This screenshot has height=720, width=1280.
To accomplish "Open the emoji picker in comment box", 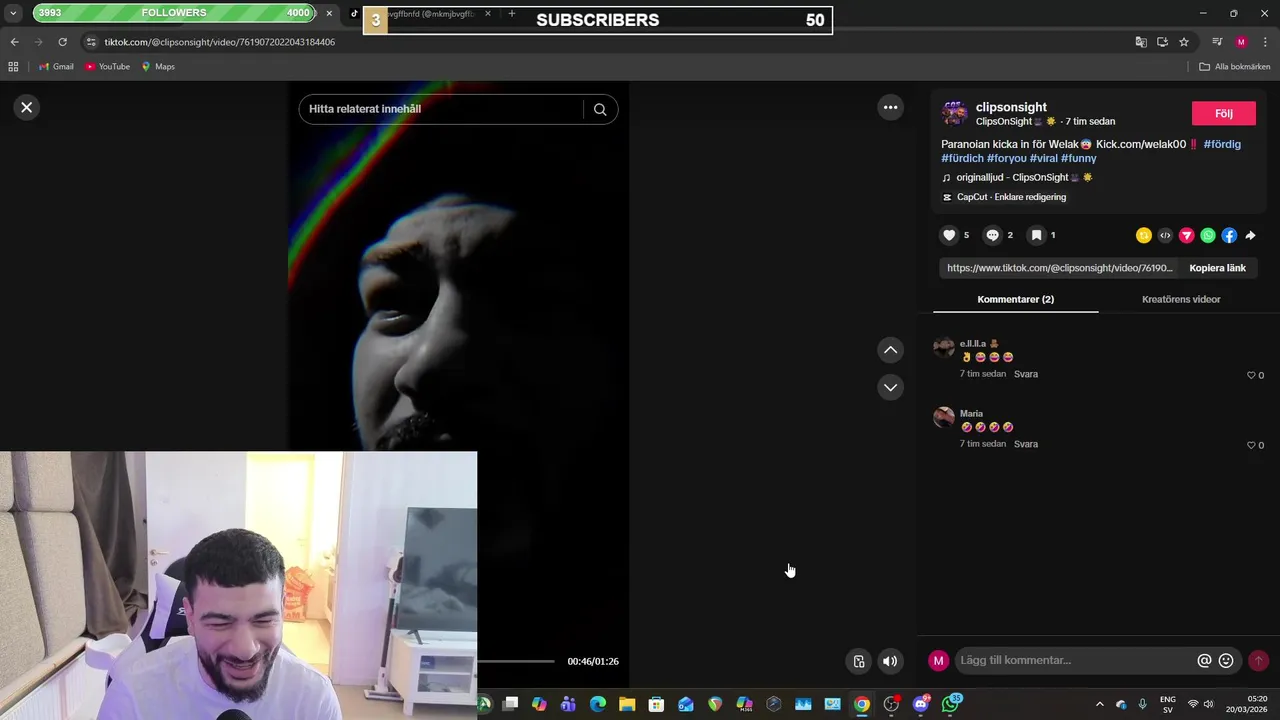I will click(x=1226, y=660).
